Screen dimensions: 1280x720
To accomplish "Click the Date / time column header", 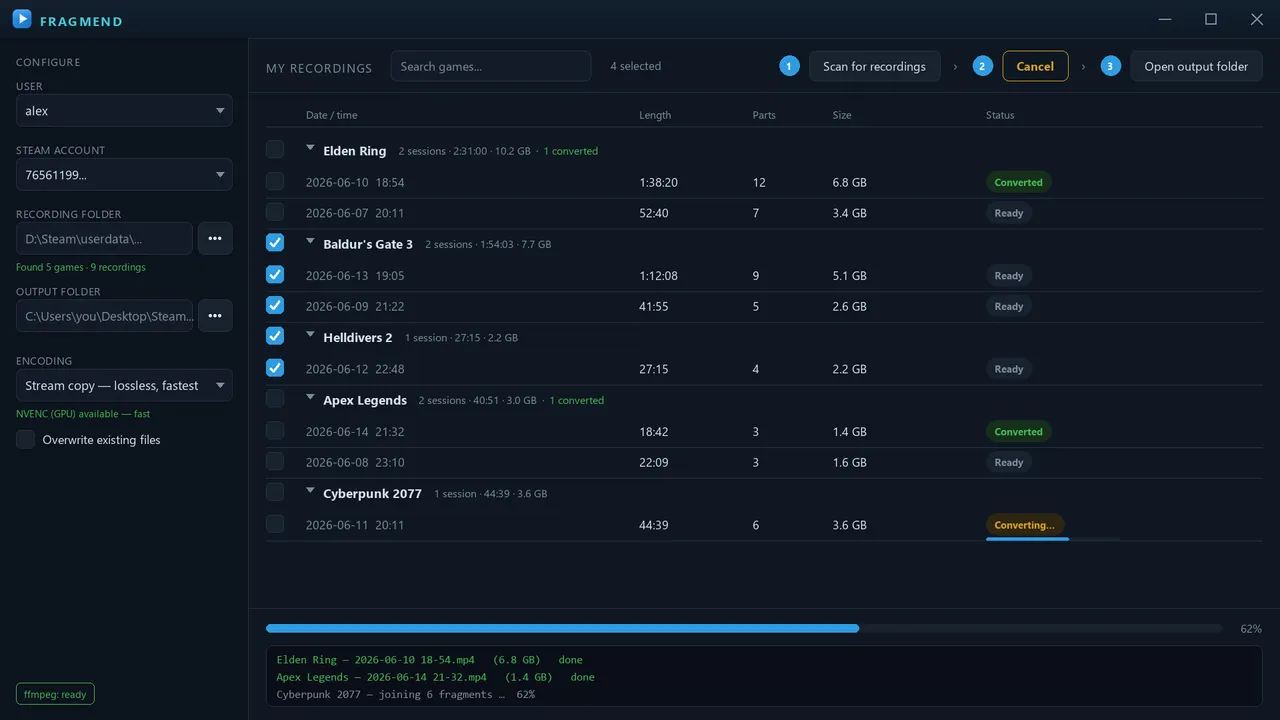I will click(331, 115).
